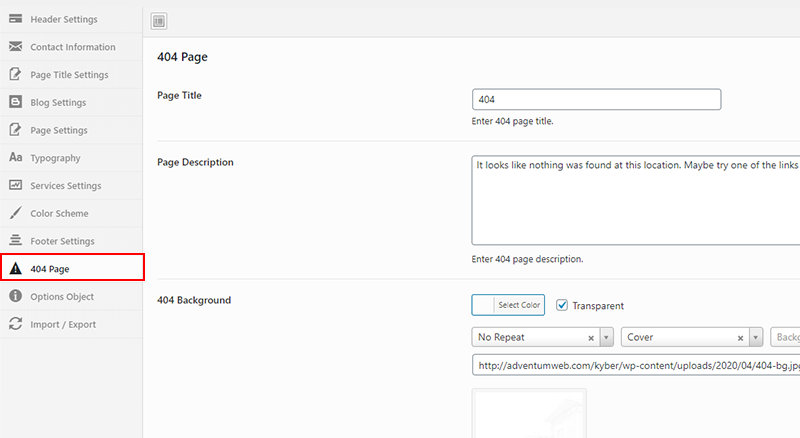
Task: Click the Blog Settings icon
Action: 16,102
